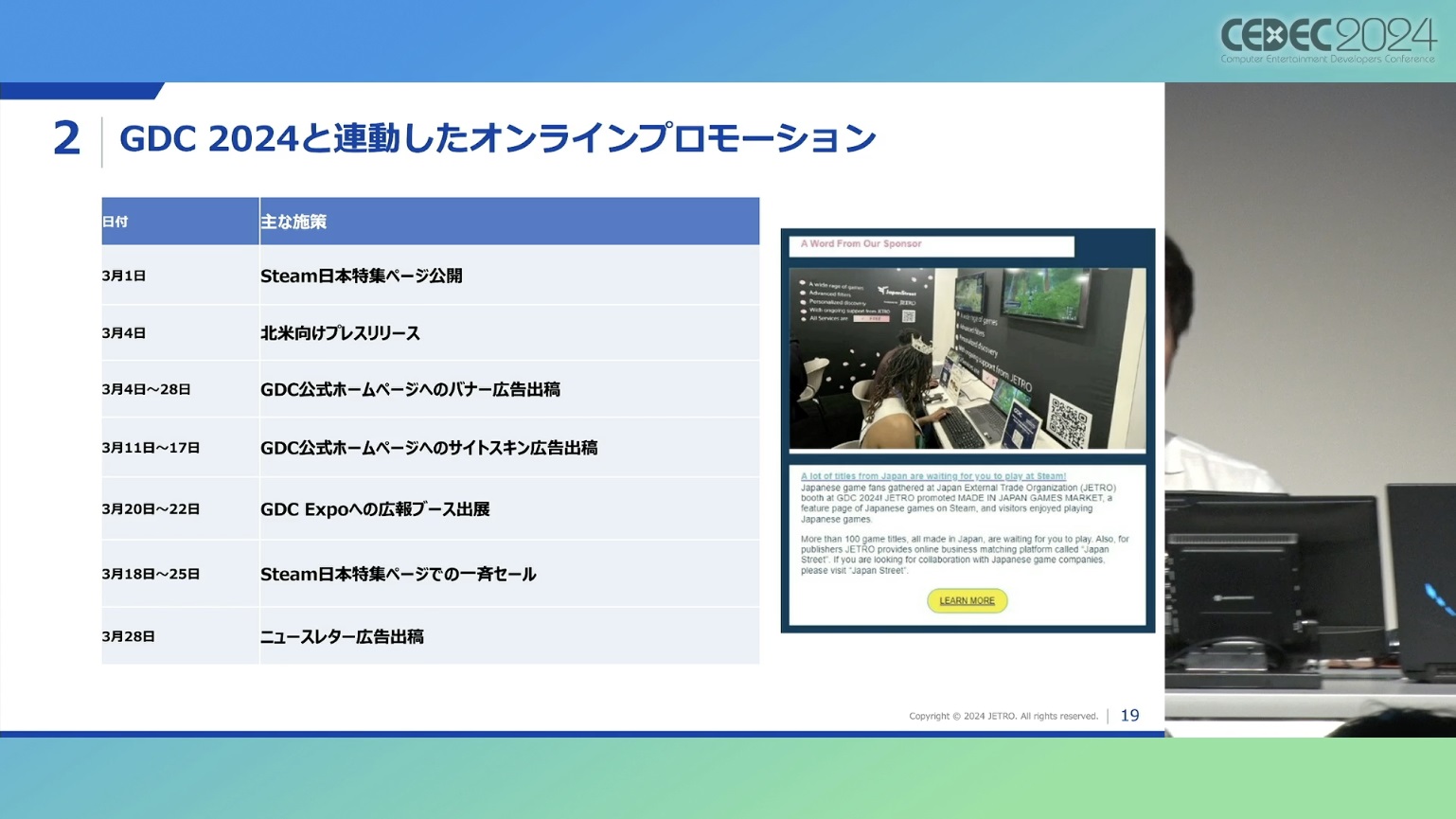Click the 'A Word From Our Sponsor' heading
1456x819 pixels.
click(861, 244)
